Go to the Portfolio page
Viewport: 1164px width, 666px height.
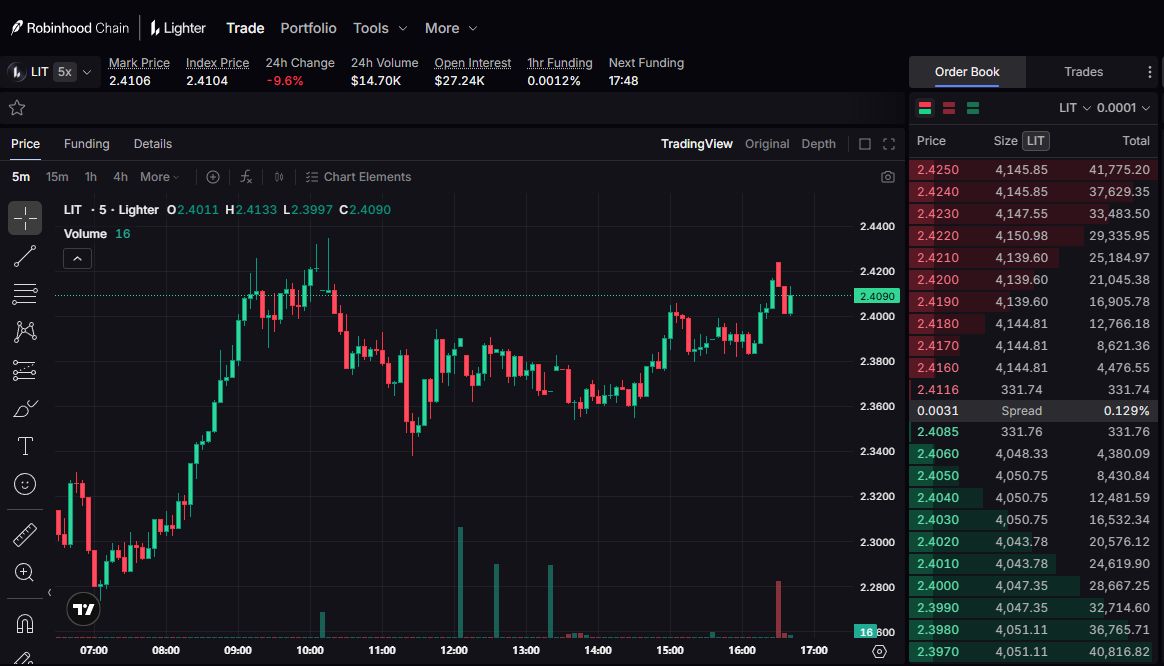coord(308,28)
